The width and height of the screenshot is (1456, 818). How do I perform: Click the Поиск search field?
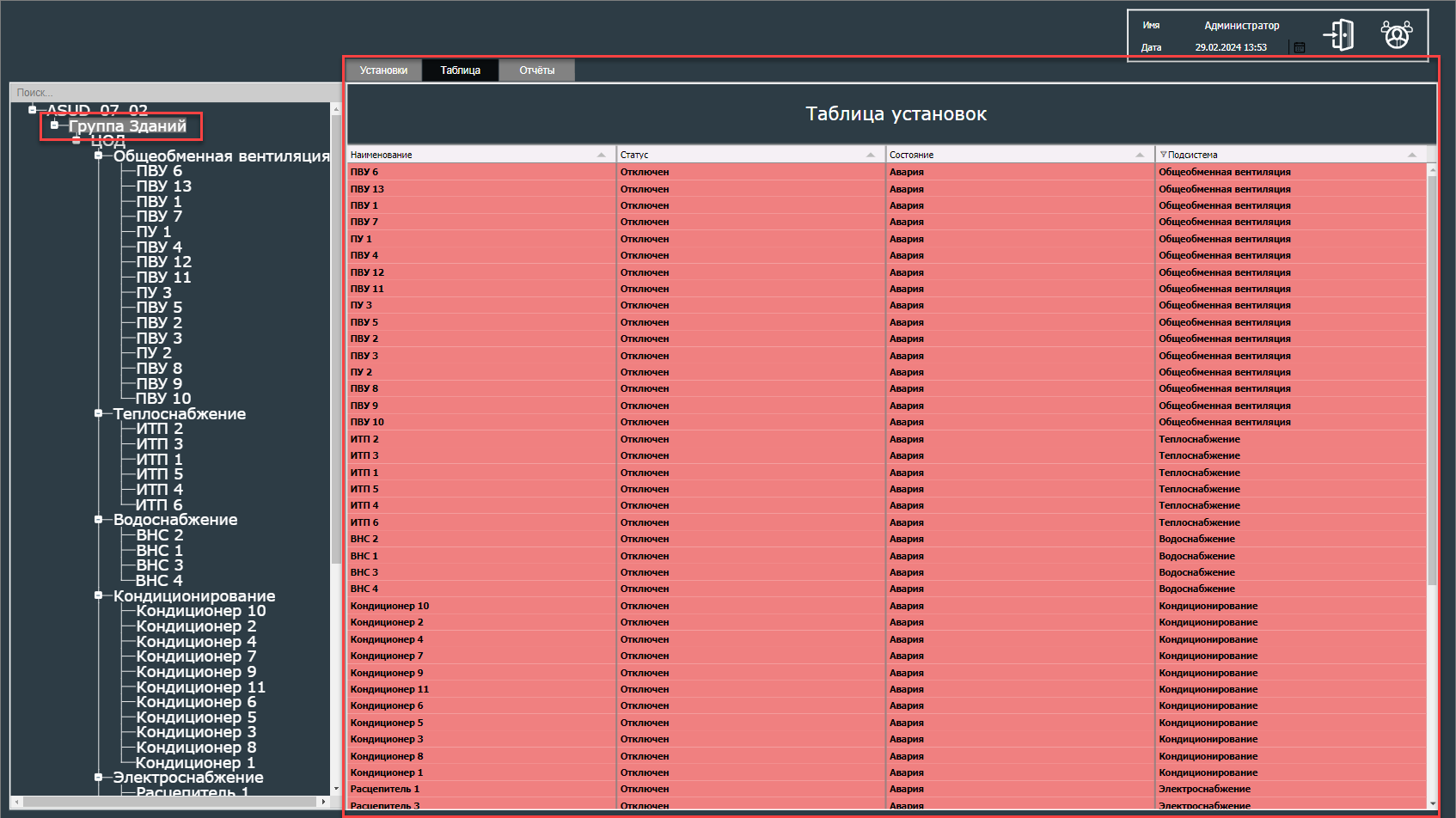pos(172,93)
